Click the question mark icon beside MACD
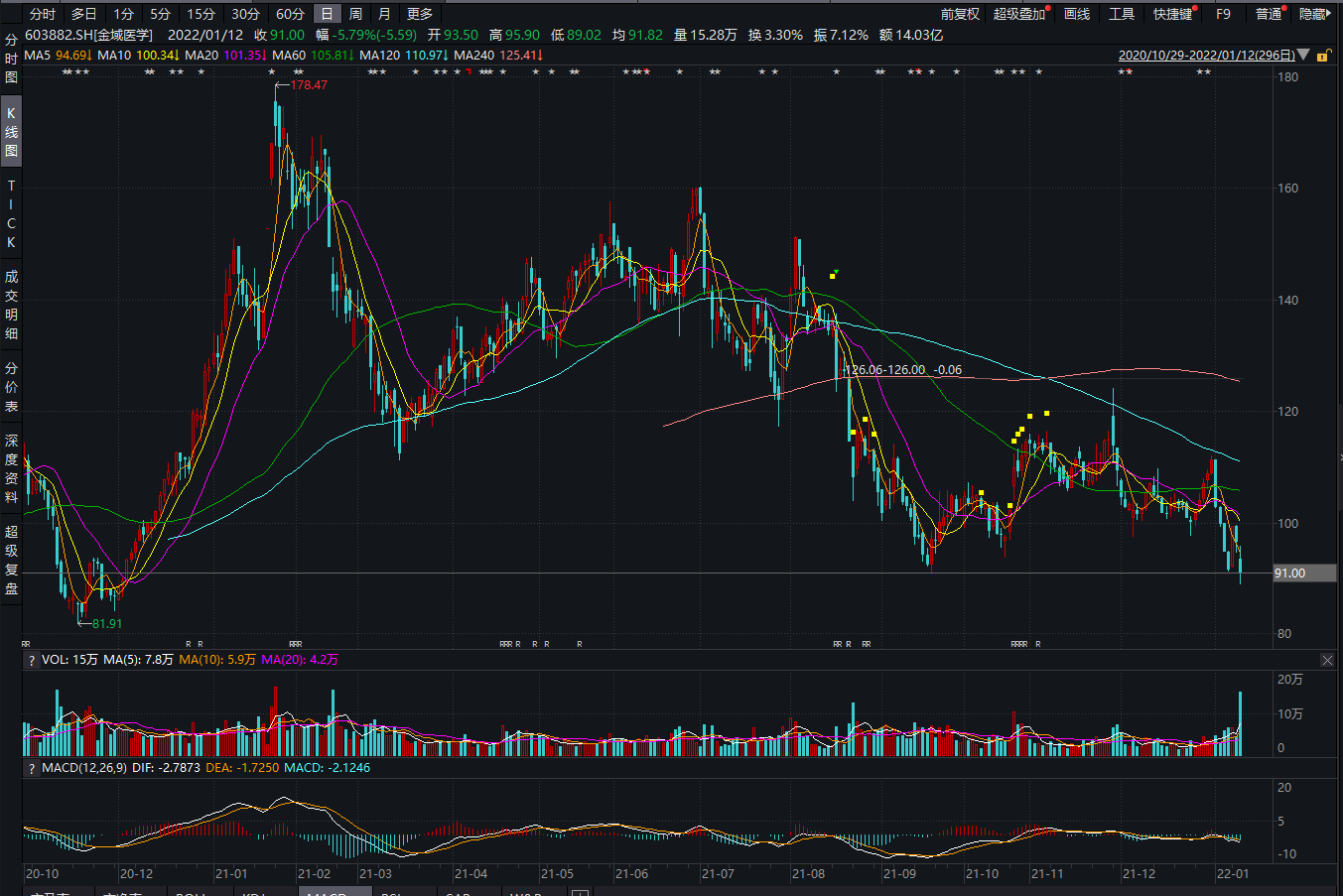 pyautogui.click(x=32, y=768)
